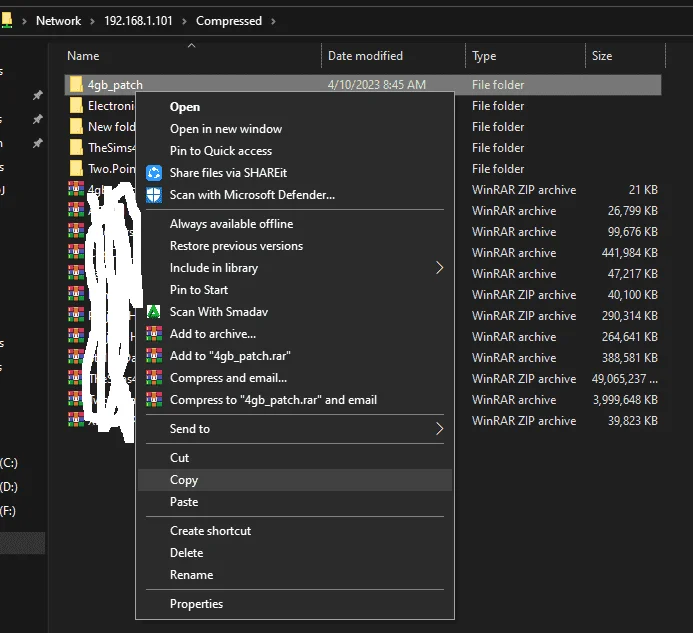
Task: Click Network in the address breadcrumb
Action: (x=59, y=21)
